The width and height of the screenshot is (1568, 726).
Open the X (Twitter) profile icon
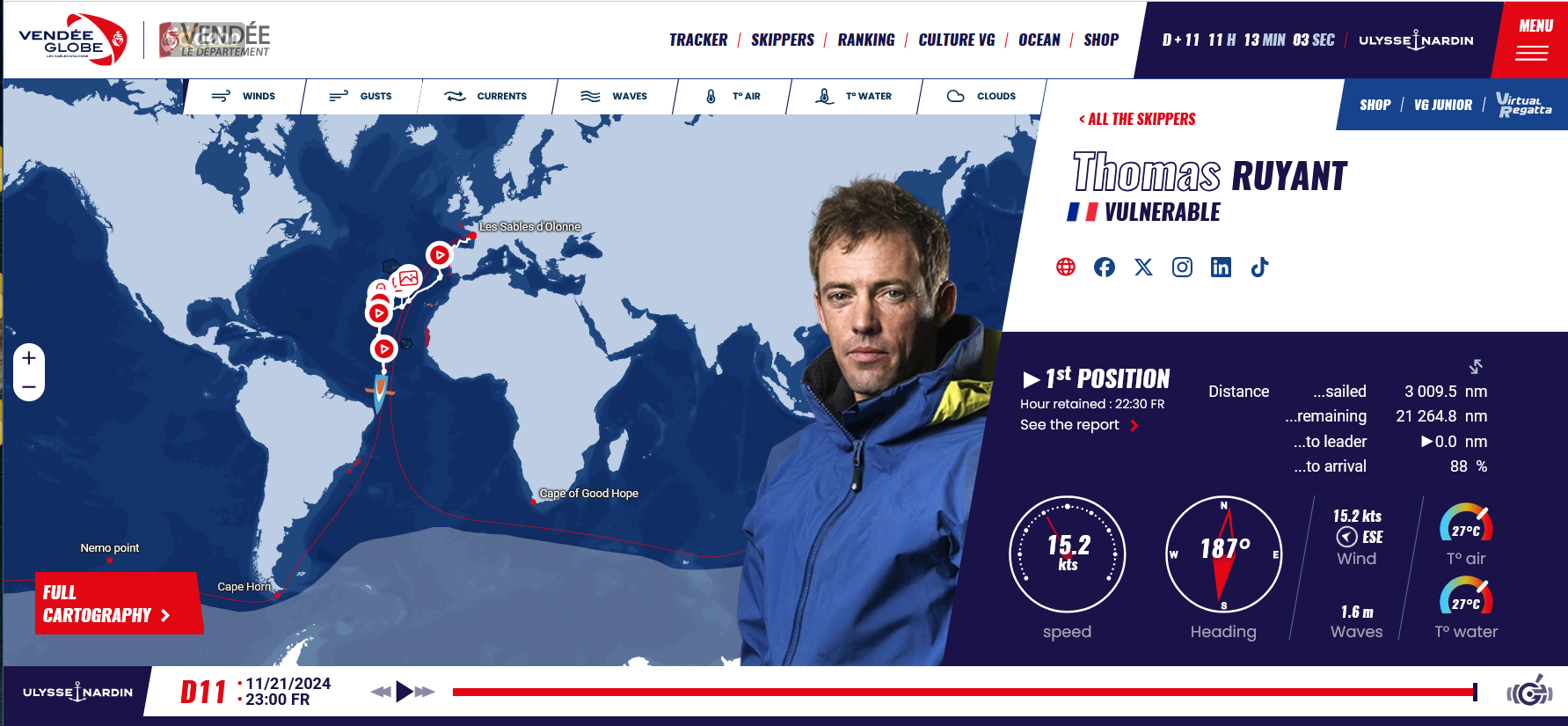pyautogui.click(x=1143, y=268)
